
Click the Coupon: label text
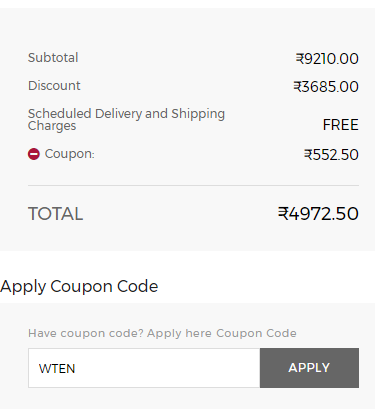pyautogui.click(x=70, y=154)
